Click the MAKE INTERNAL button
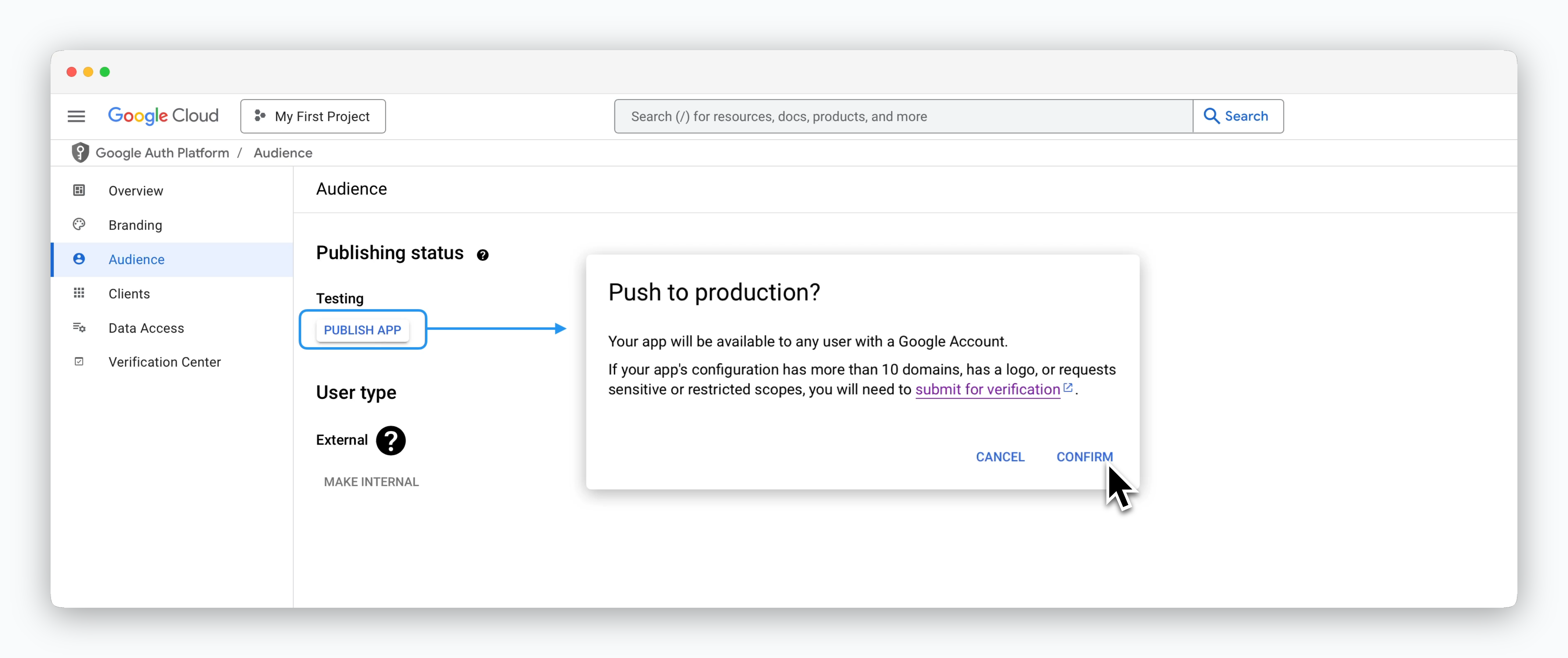 (x=371, y=482)
